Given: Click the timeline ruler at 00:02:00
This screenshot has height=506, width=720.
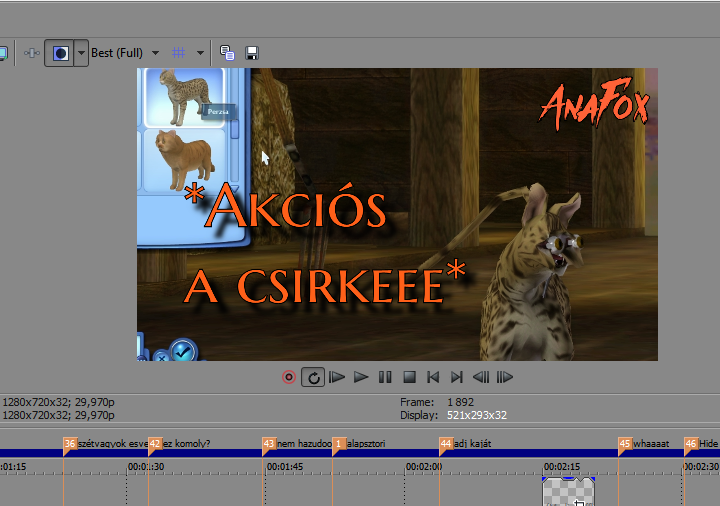Looking at the screenshot, I should click(423, 467).
